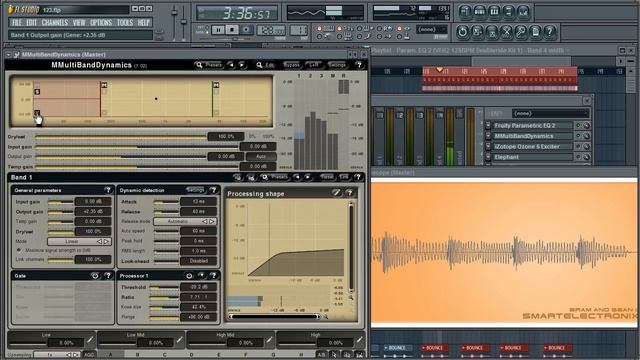Click the Release mode next arrow

[212, 221]
